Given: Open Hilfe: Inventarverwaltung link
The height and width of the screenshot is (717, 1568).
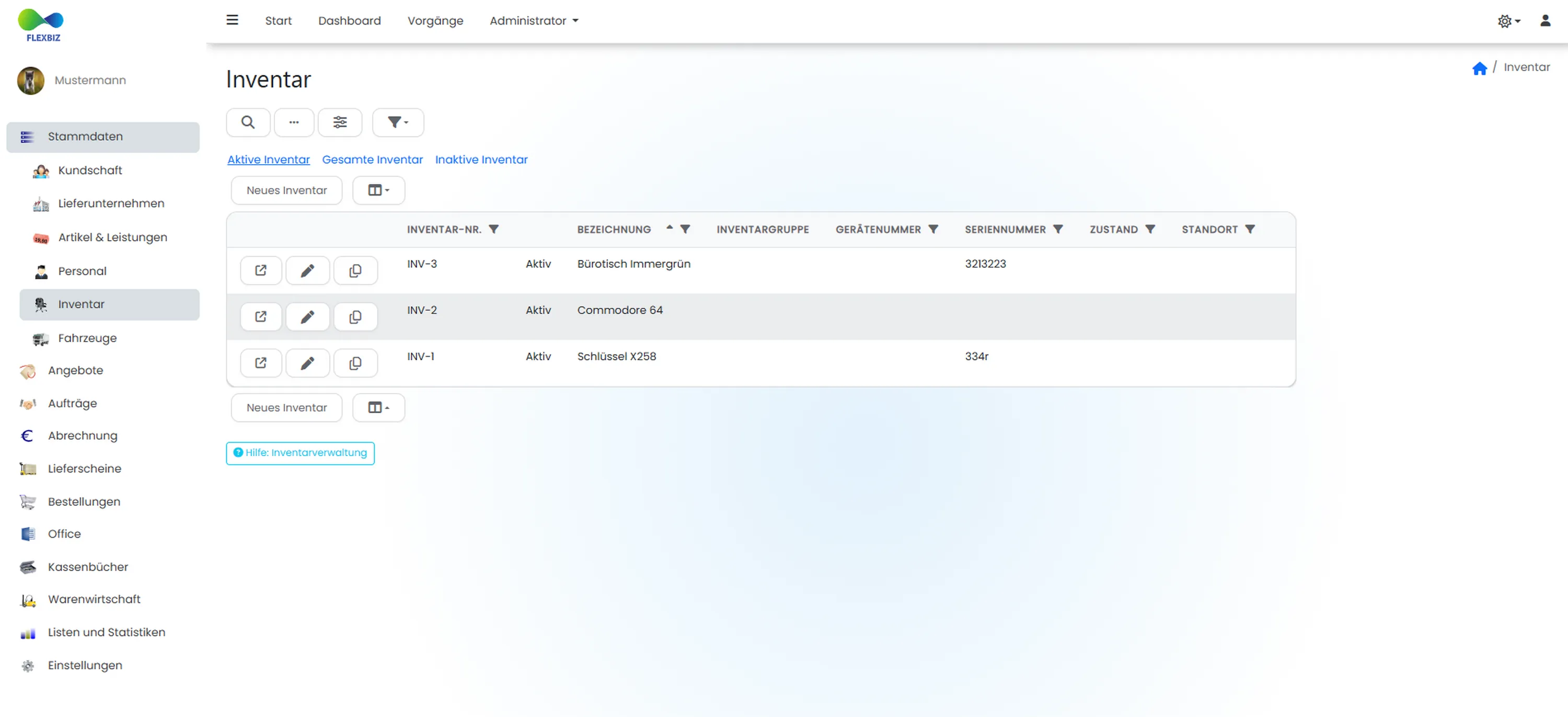Looking at the screenshot, I should click(x=300, y=453).
